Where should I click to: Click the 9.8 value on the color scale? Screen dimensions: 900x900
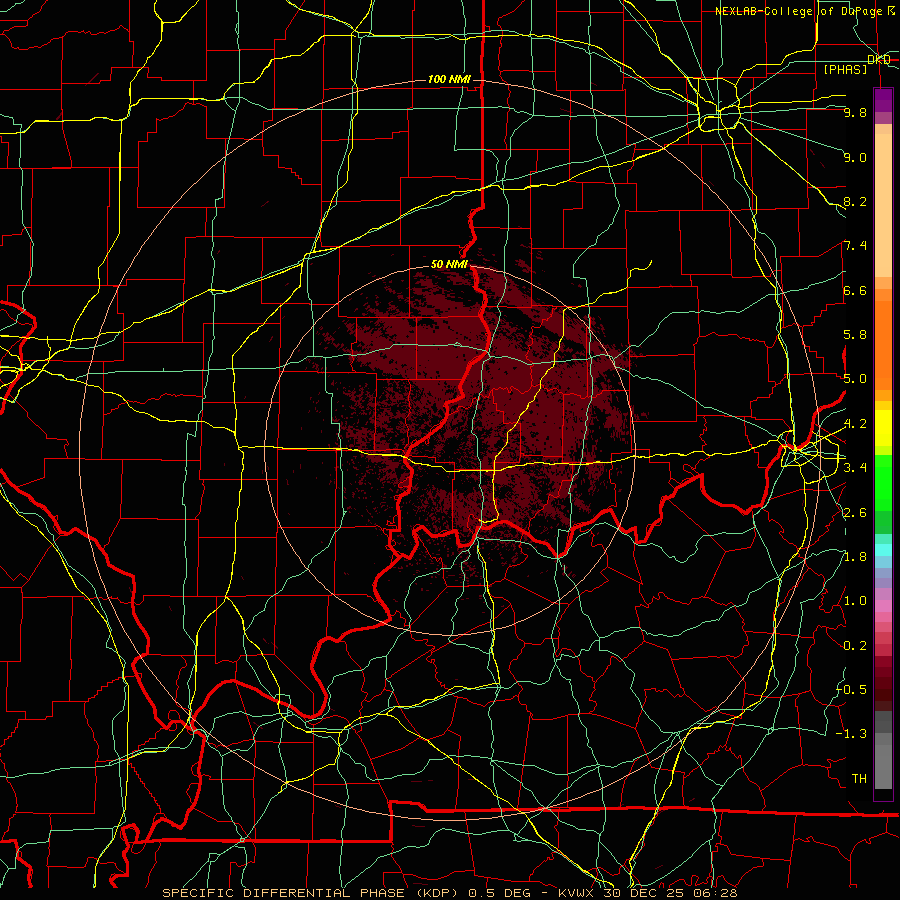click(x=855, y=112)
